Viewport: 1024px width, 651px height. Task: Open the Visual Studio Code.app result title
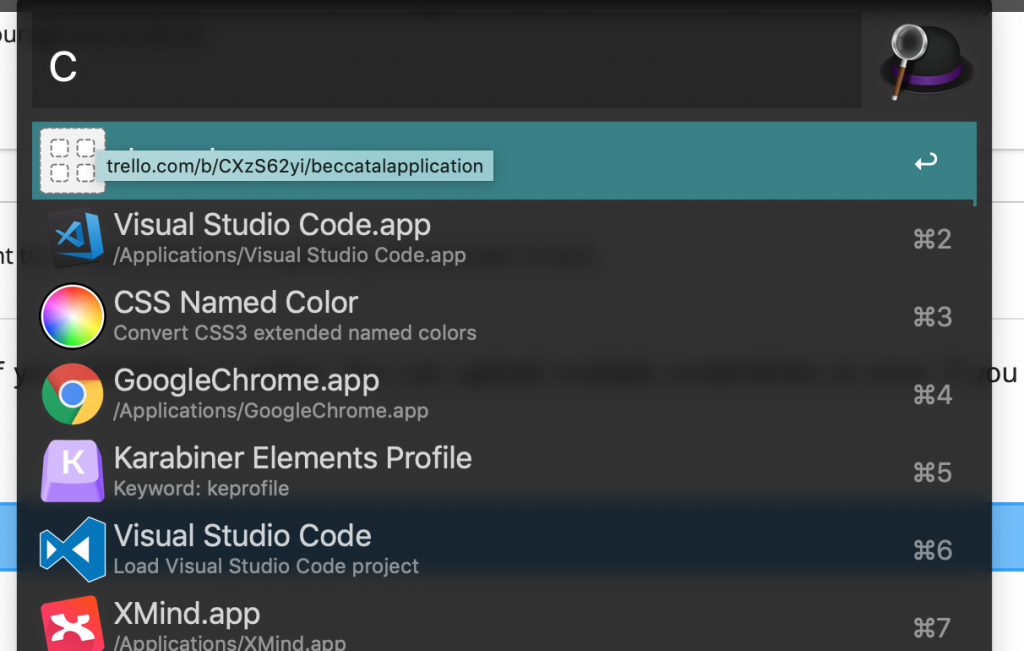(x=272, y=225)
